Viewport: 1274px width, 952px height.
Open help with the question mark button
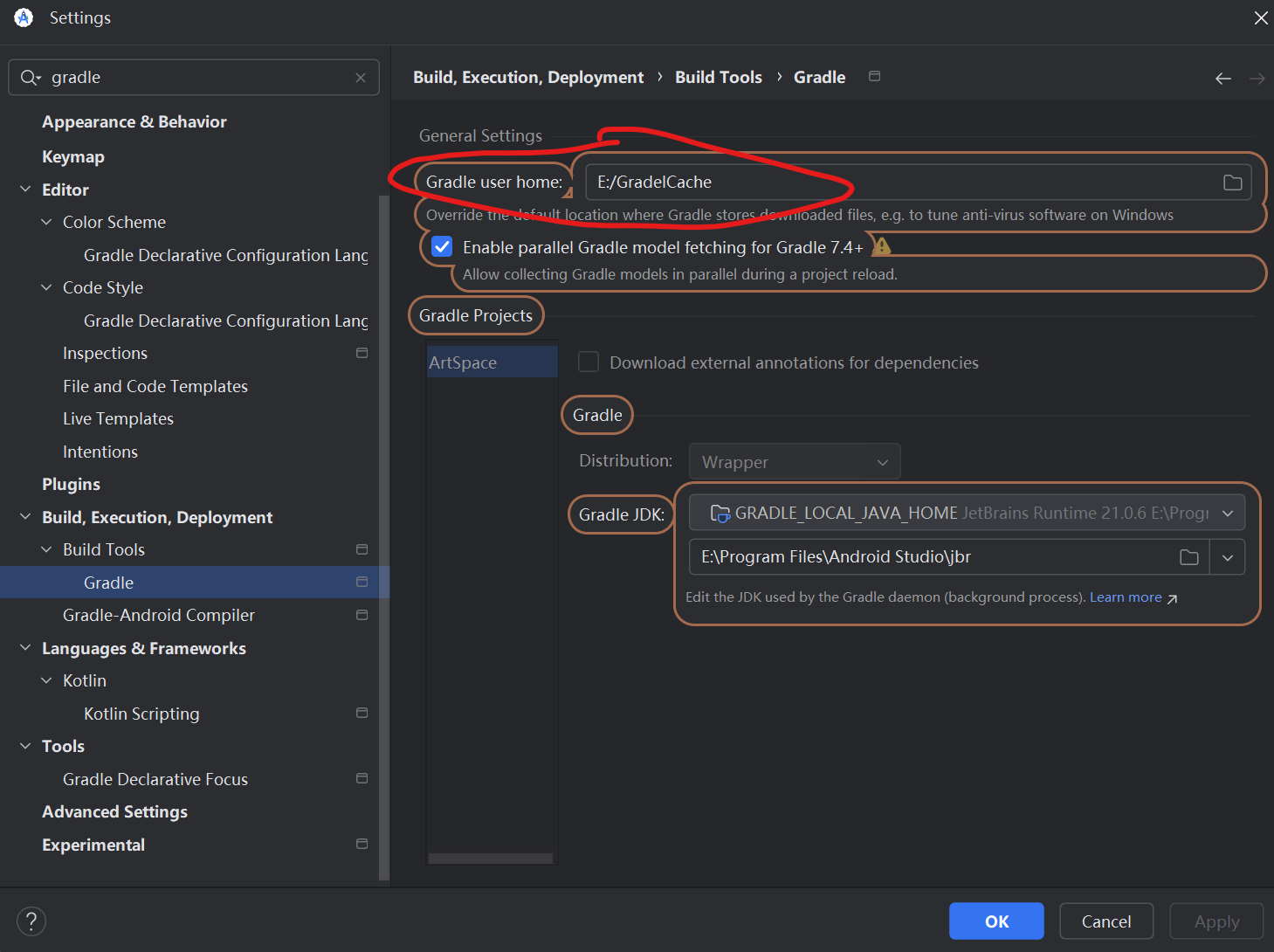coord(31,921)
